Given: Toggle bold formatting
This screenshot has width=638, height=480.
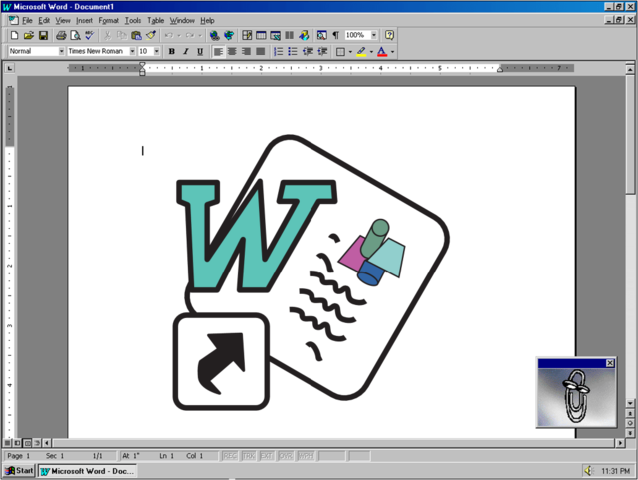Looking at the screenshot, I should 172,51.
